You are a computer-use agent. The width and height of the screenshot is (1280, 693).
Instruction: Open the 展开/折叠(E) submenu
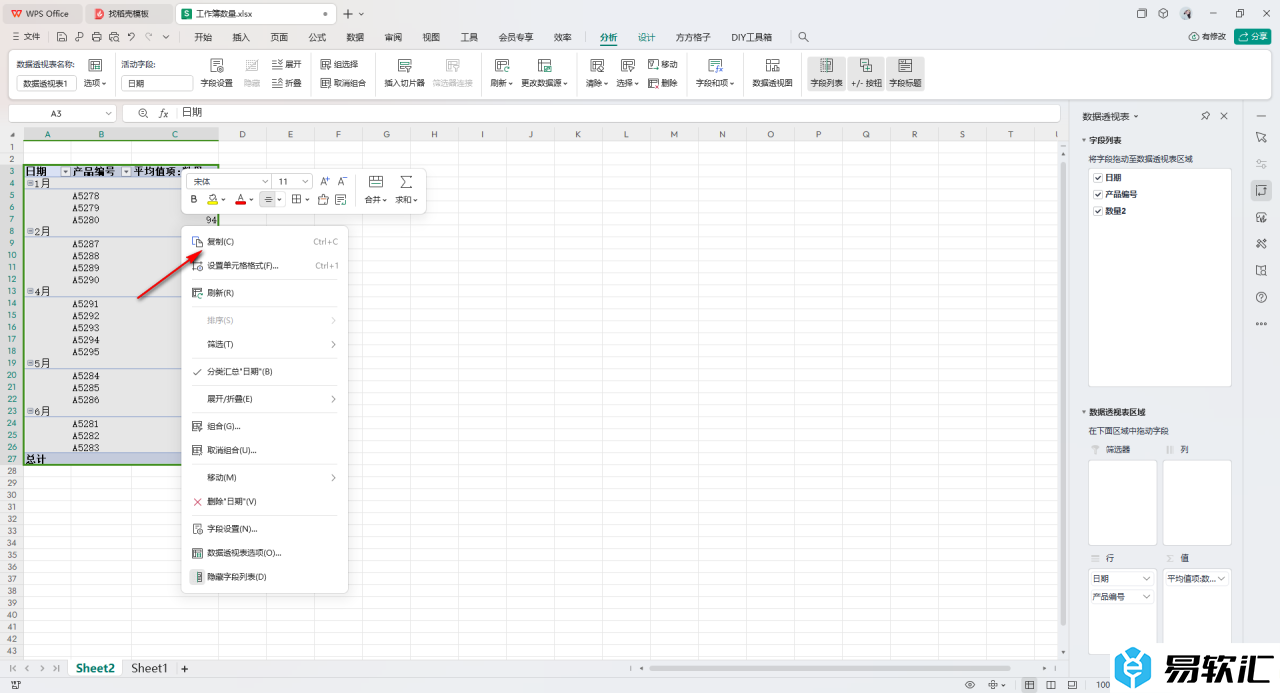[x=264, y=399]
